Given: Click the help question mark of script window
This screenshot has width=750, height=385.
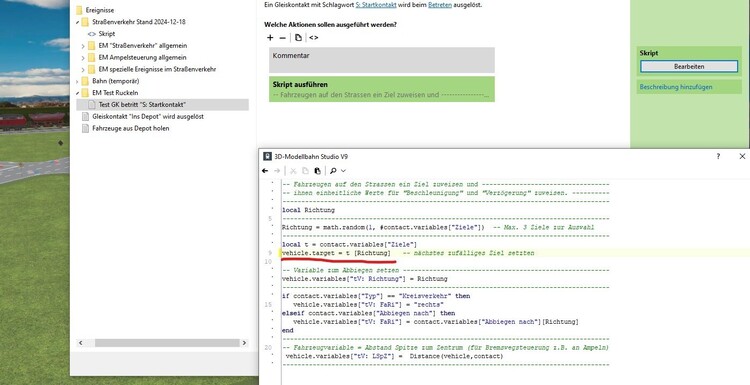Looking at the screenshot, I should tap(718, 156).
